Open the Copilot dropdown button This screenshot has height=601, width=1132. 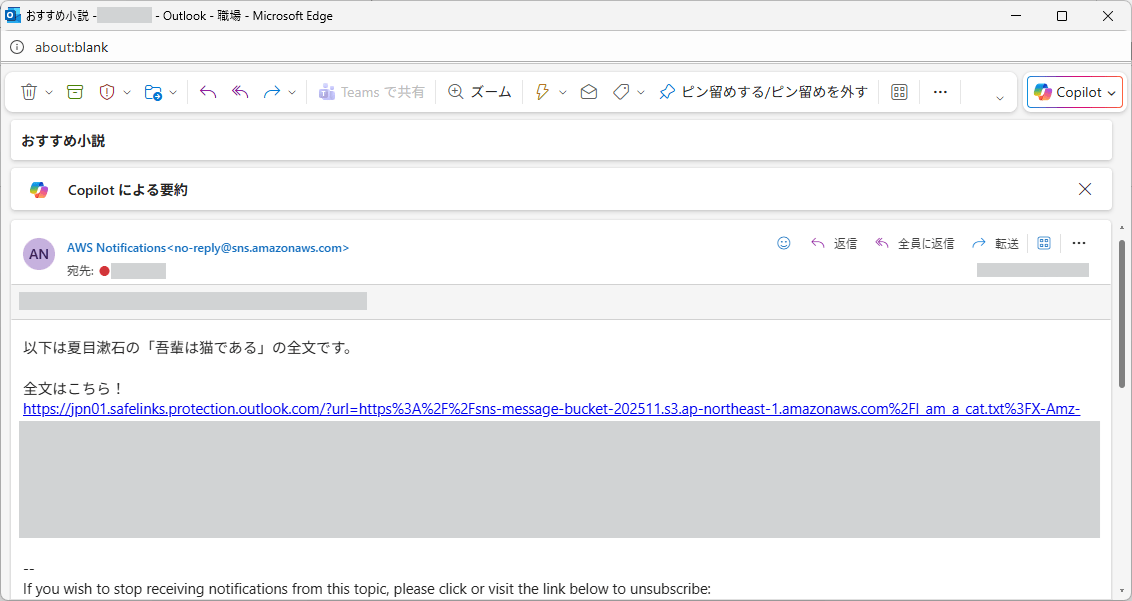(1075, 92)
